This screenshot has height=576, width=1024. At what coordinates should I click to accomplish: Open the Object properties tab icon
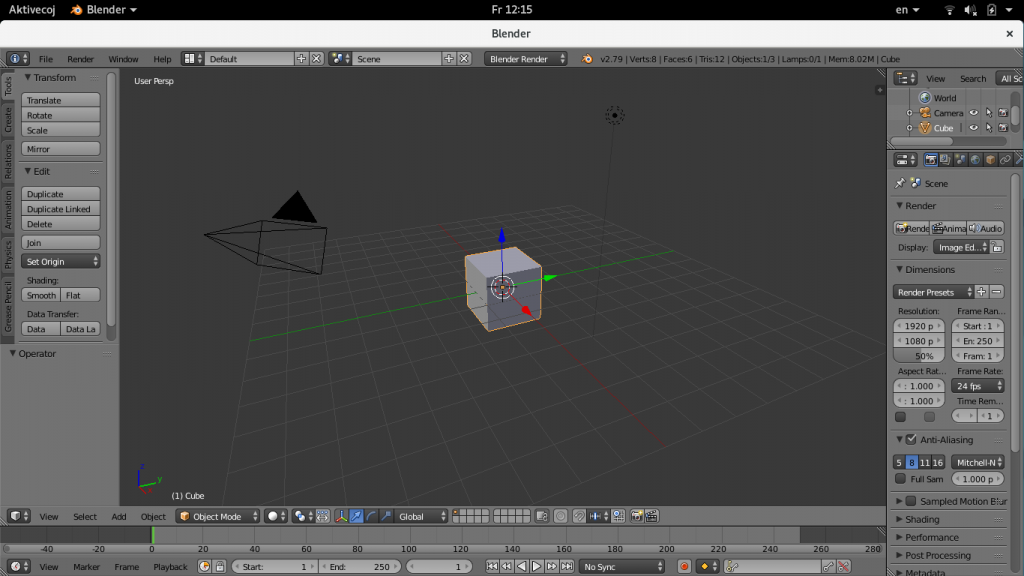coord(990,159)
